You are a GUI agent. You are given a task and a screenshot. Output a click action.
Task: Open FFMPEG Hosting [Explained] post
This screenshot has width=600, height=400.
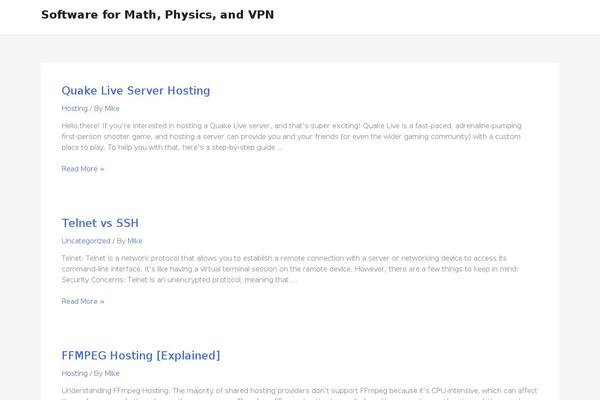tap(140, 355)
